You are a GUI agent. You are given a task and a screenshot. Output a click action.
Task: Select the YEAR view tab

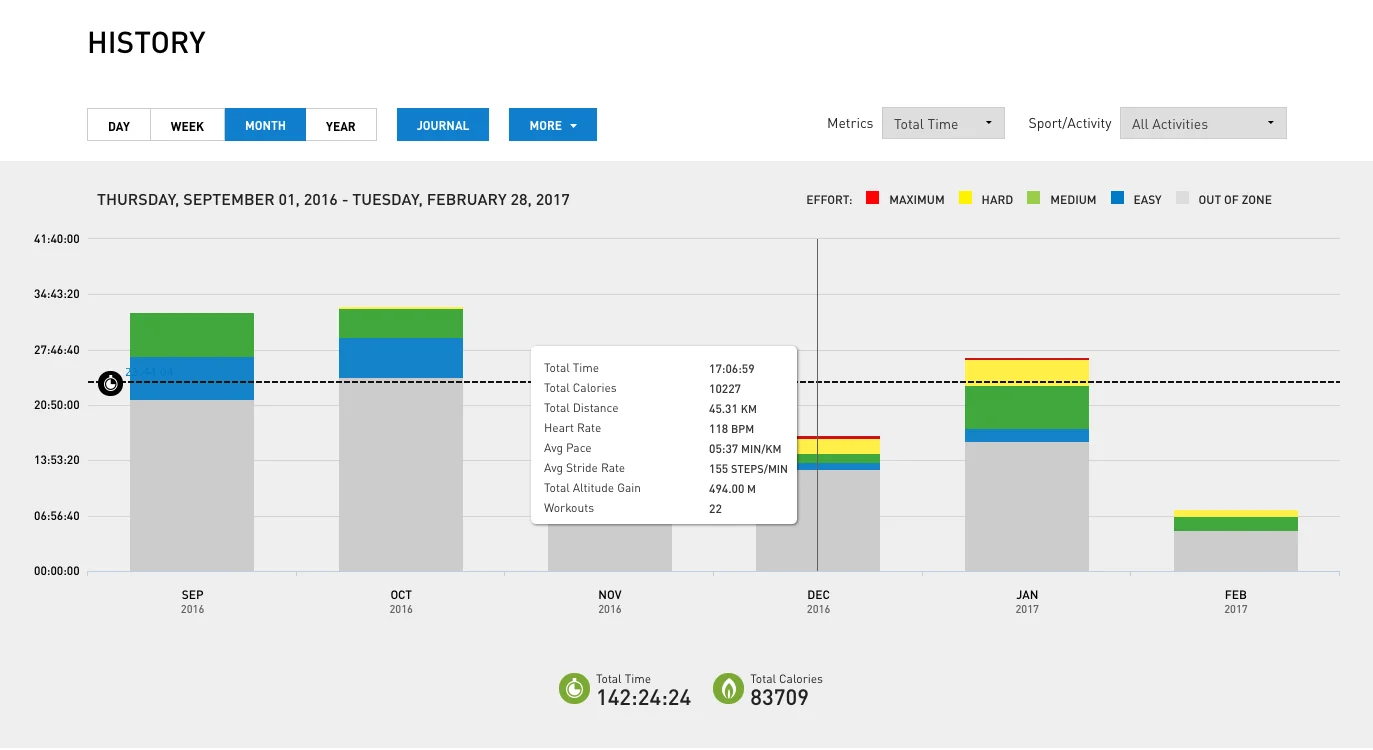pyautogui.click(x=340, y=125)
